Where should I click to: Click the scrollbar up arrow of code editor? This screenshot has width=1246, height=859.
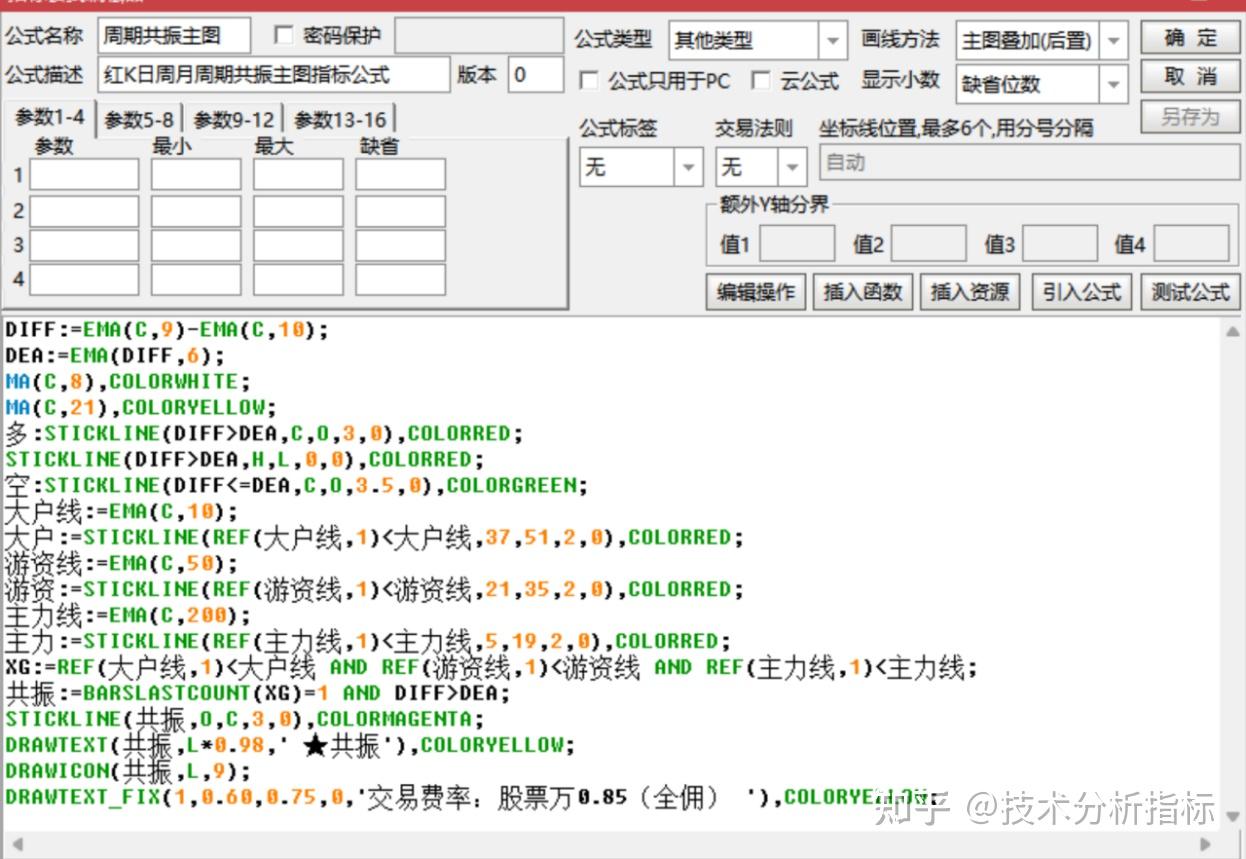1231,330
